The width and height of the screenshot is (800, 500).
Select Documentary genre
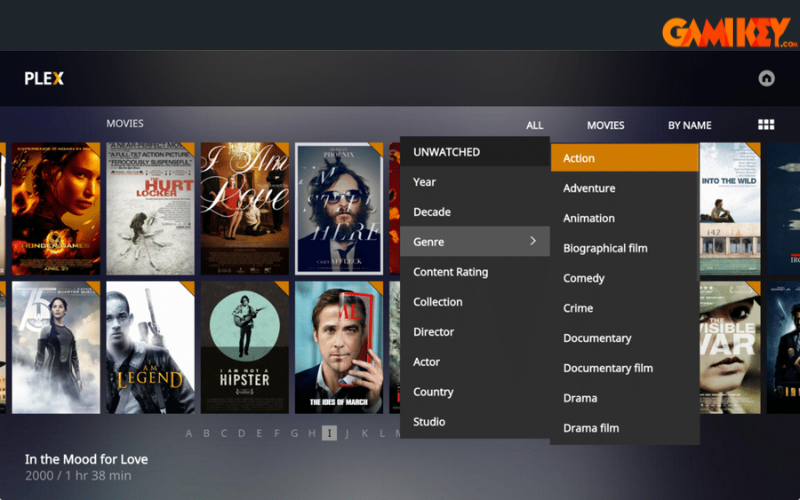point(624,338)
